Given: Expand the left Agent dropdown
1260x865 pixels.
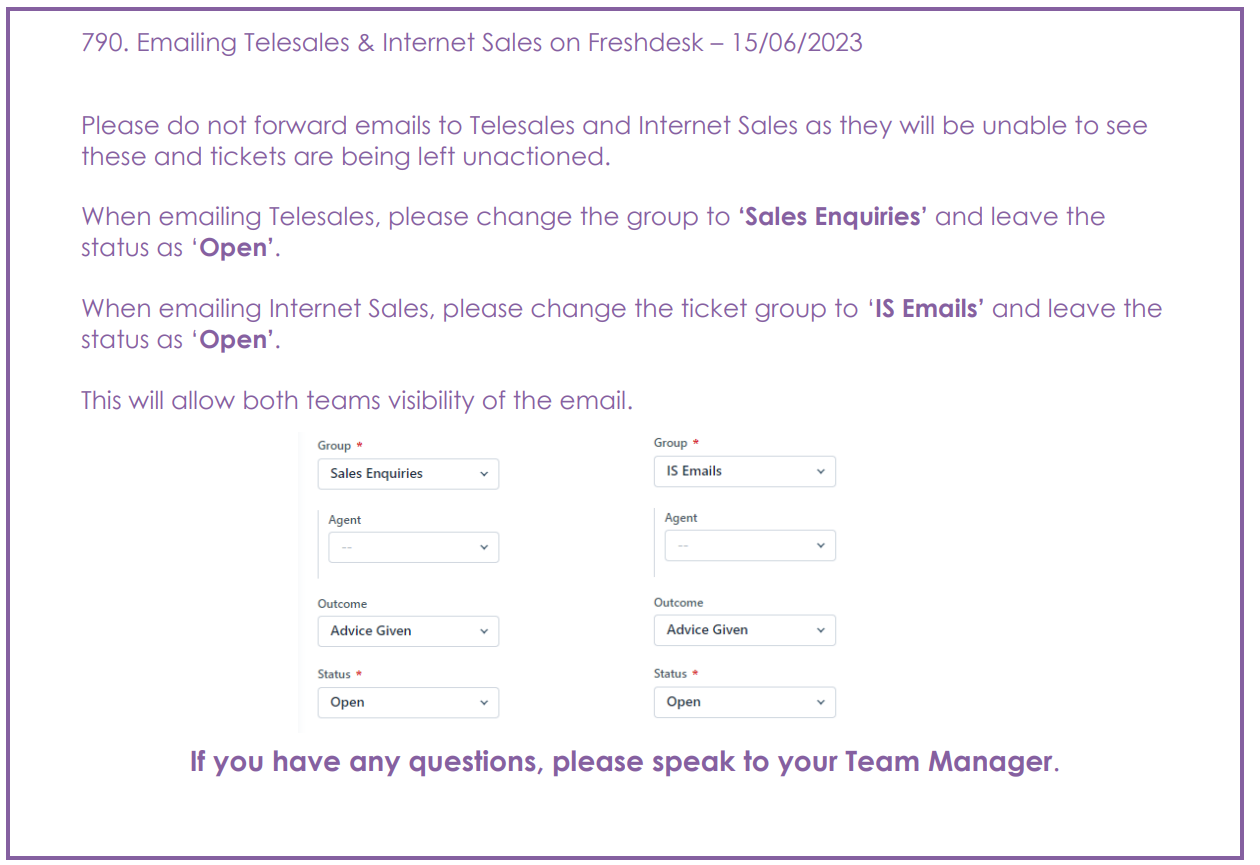Looking at the screenshot, I should 413,547.
